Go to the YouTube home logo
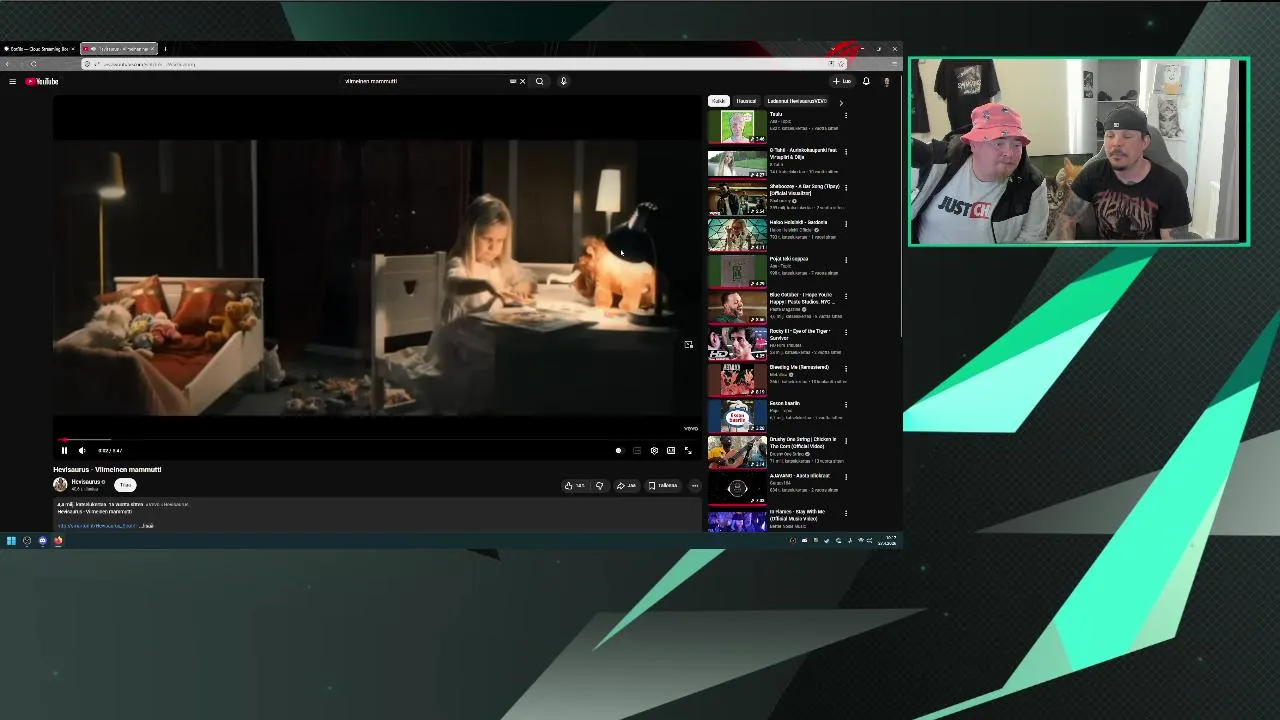 click(x=42, y=81)
